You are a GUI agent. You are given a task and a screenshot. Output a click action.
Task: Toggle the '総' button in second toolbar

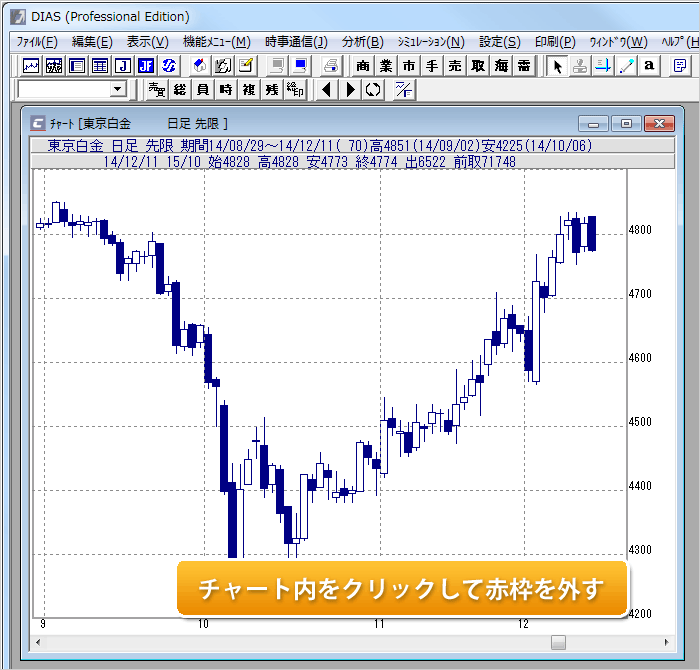pyautogui.click(x=180, y=90)
